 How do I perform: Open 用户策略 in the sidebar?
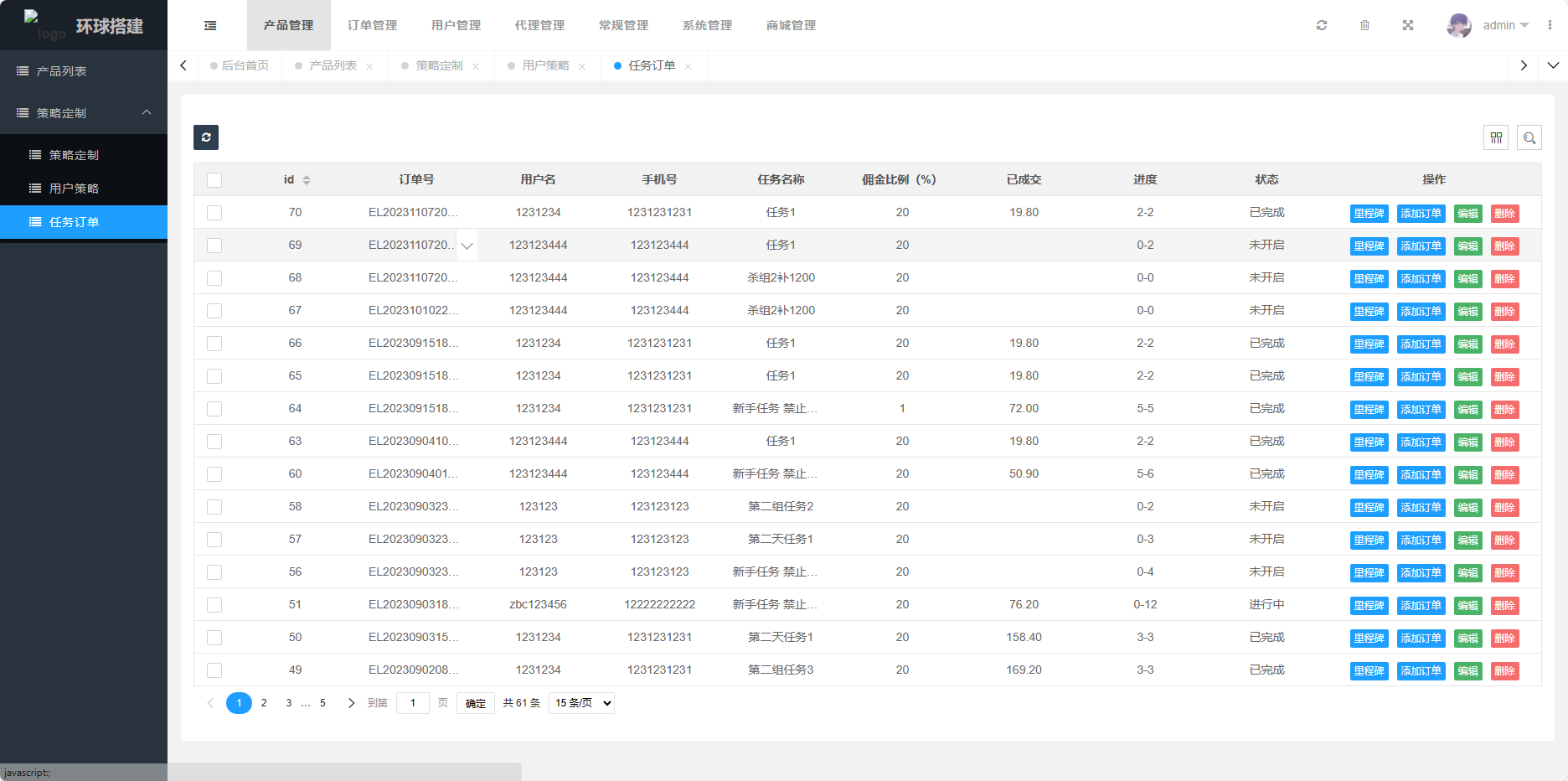(x=84, y=189)
